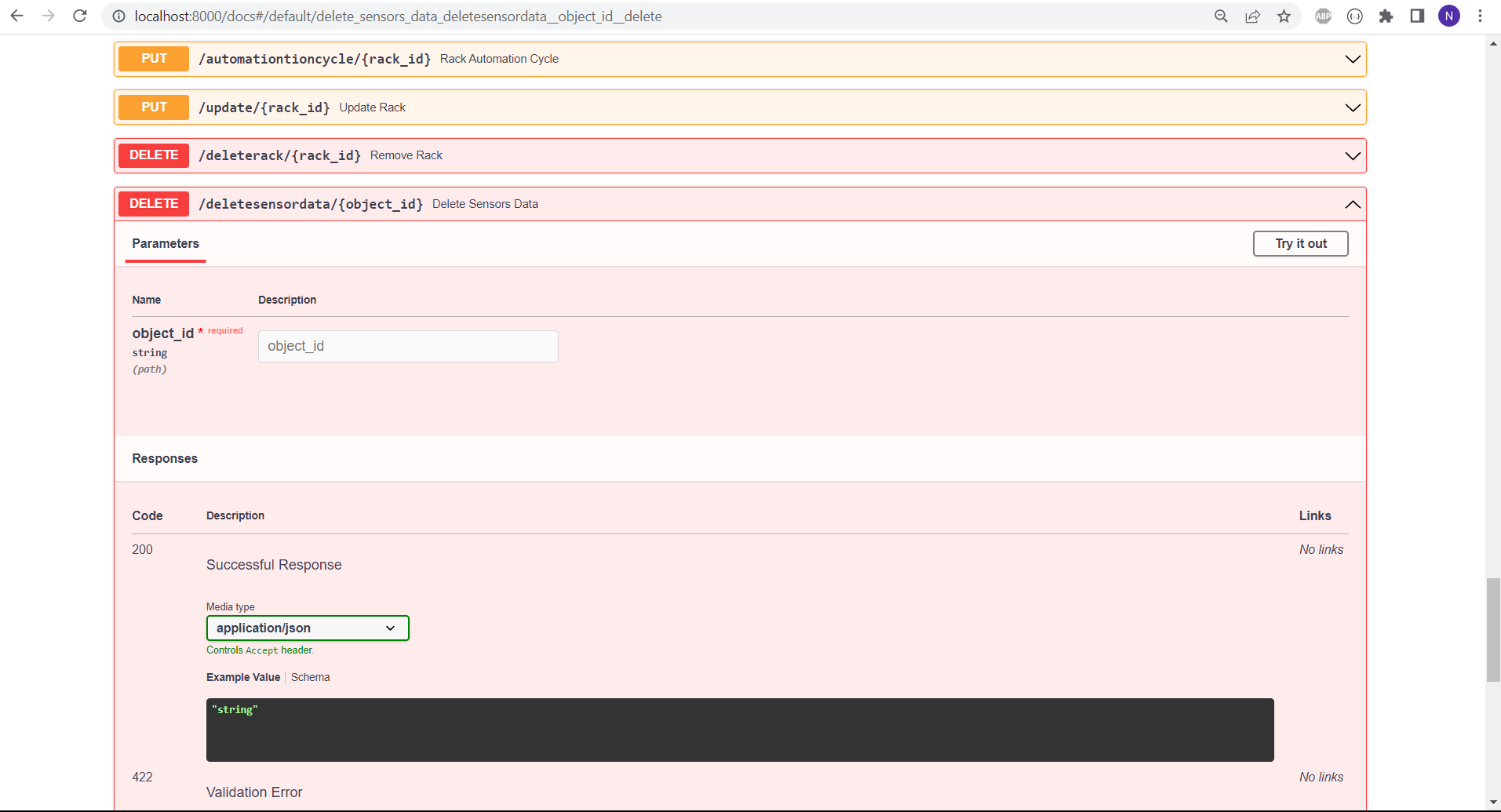Toggle the browser side panel icon

[1417, 16]
